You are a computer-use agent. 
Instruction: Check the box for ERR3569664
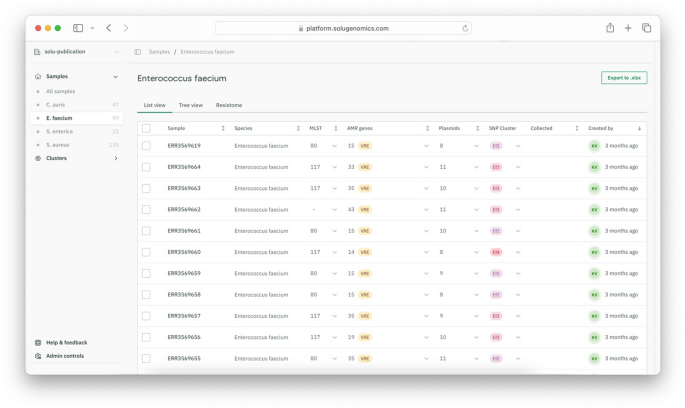point(146,167)
